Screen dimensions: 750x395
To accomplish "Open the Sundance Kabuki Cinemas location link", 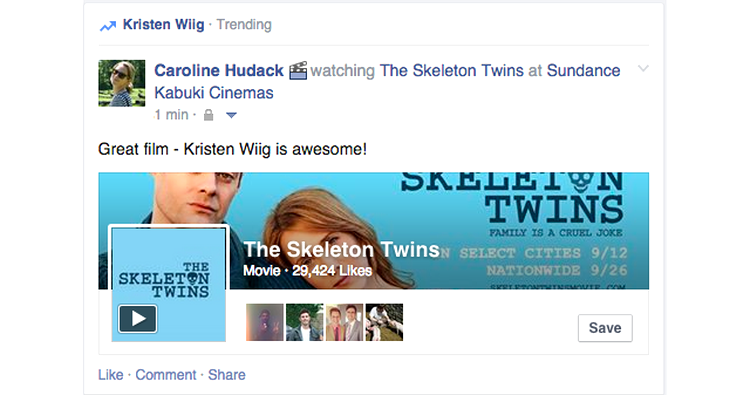I will pyautogui.click(x=387, y=81).
